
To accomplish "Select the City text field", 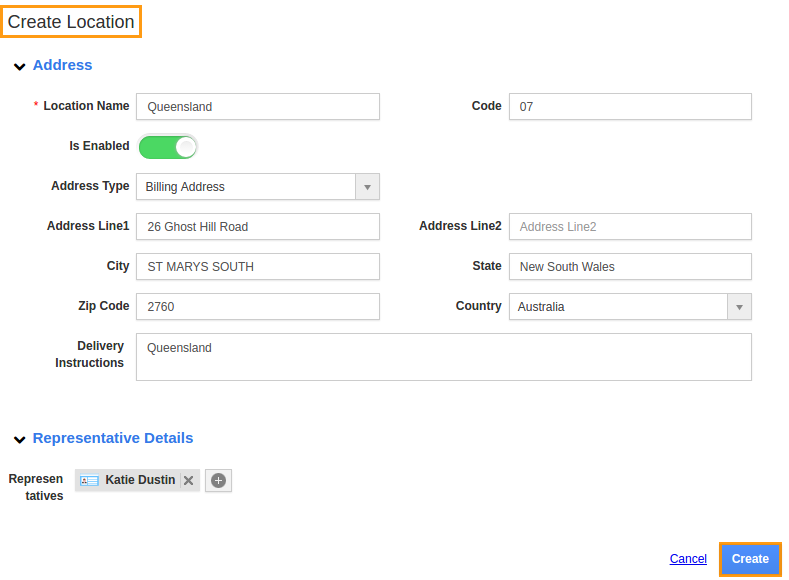I will (258, 267).
